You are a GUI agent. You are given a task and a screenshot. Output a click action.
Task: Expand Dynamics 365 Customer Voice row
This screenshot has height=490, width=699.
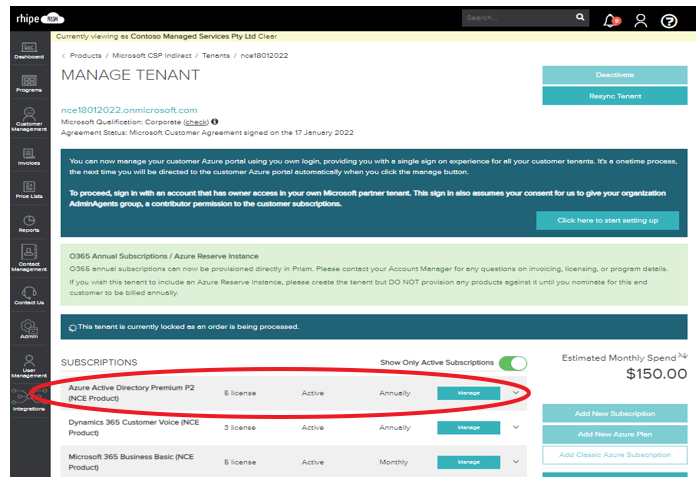(516, 427)
